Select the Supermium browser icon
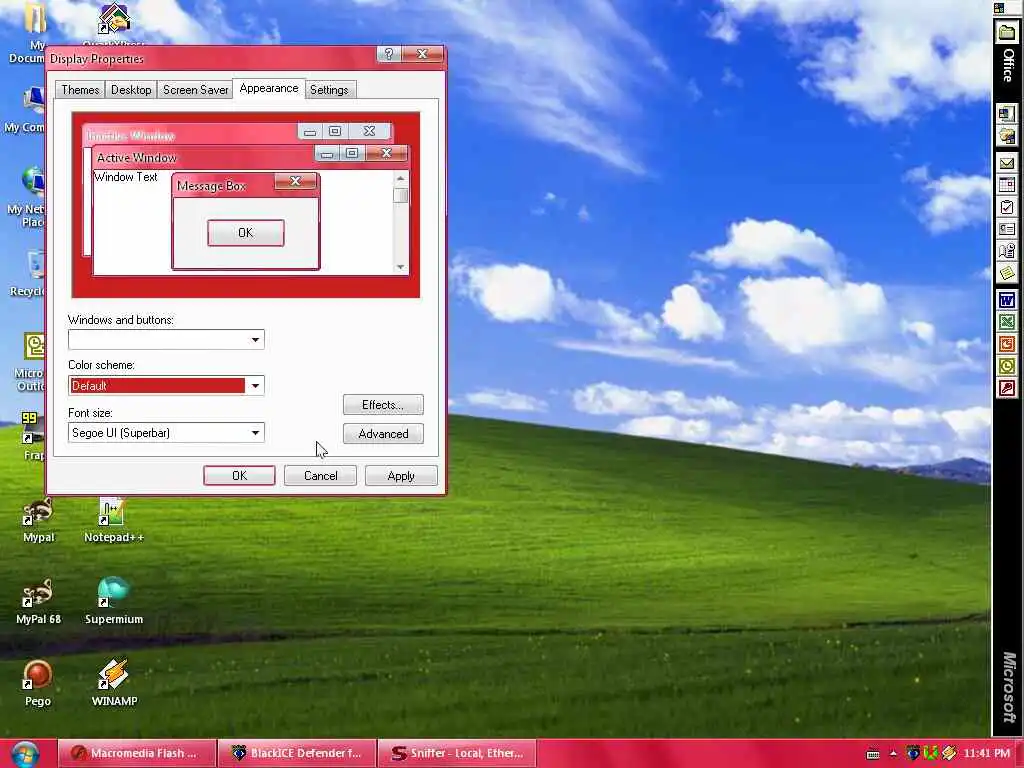This screenshot has width=1024, height=768. point(114,602)
